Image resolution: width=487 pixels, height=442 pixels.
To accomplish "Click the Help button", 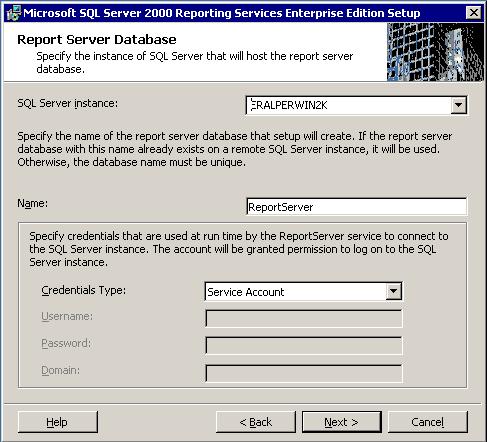I will [x=58, y=422].
